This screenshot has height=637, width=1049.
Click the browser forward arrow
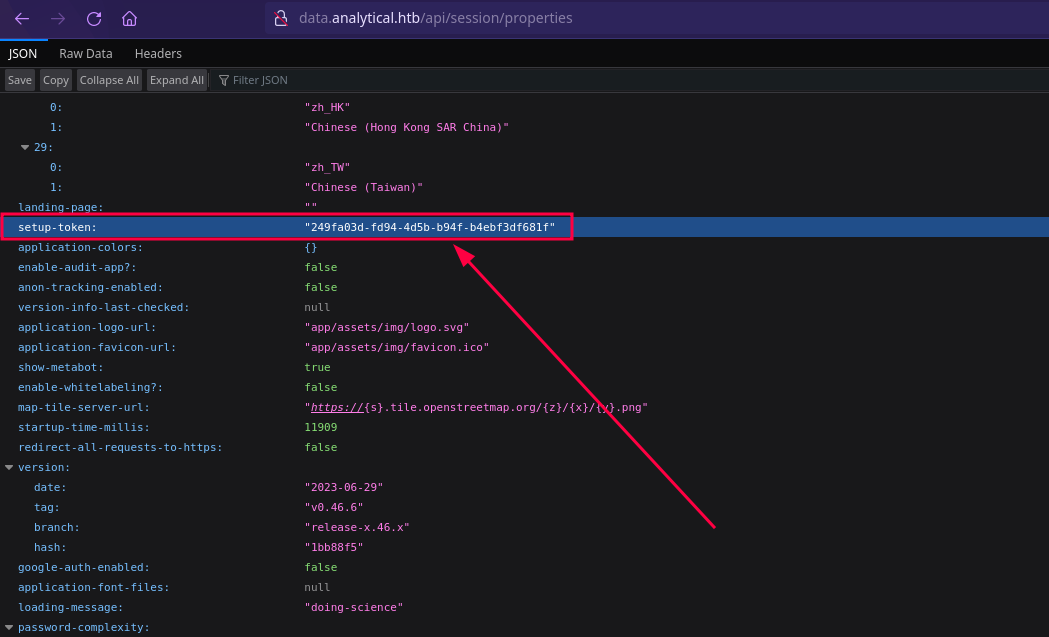point(58,18)
